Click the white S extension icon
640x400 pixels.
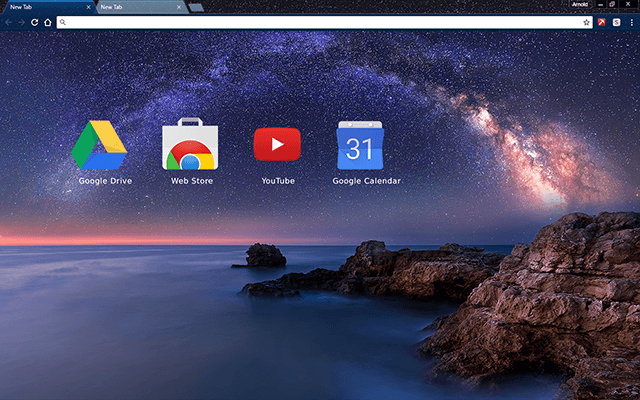[616, 22]
